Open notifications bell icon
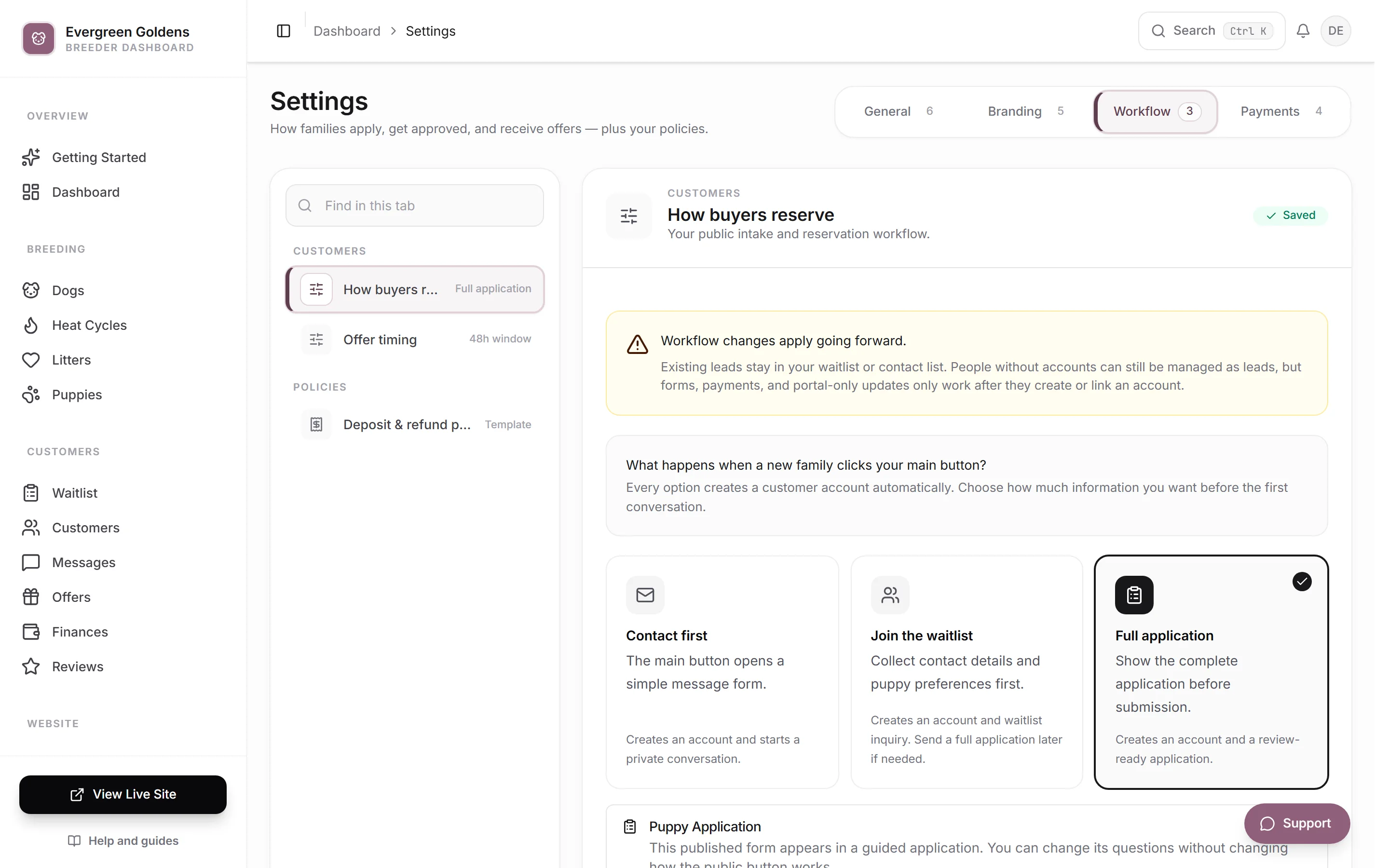The height and width of the screenshot is (868, 1389). click(1303, 31)
